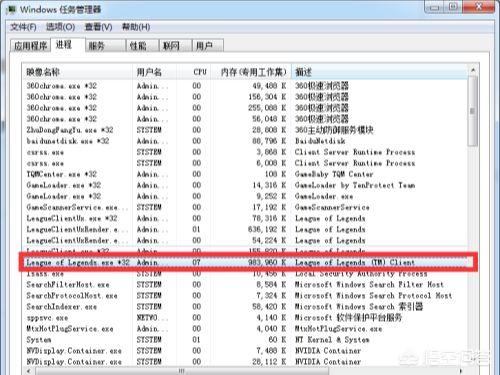Open the 性能 tab
The image size is (500, 375).
pyautogui.click(x=142, y=46)
